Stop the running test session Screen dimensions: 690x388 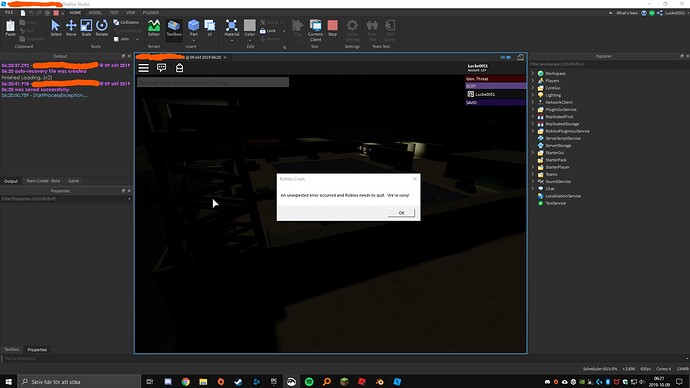pos(332,28)
